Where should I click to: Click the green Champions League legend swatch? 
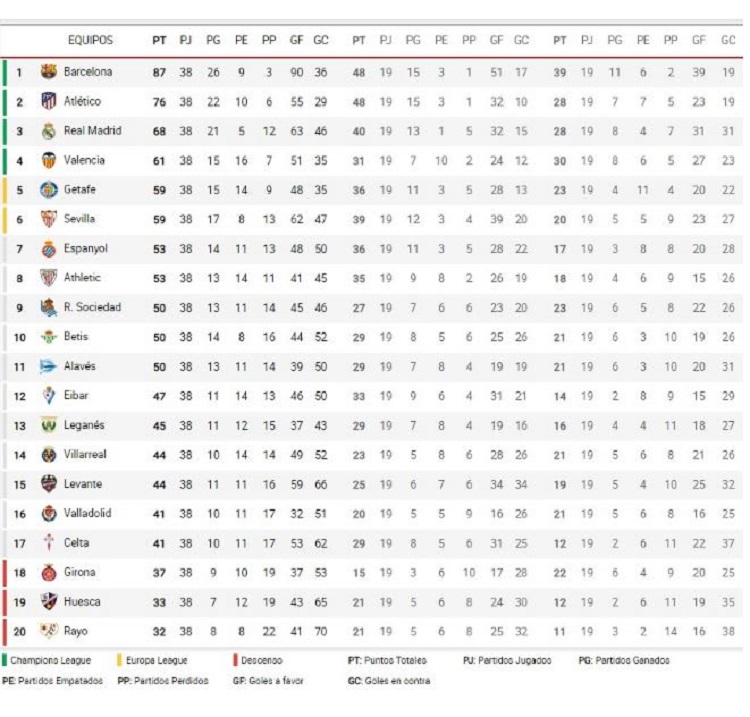[4, 661]
